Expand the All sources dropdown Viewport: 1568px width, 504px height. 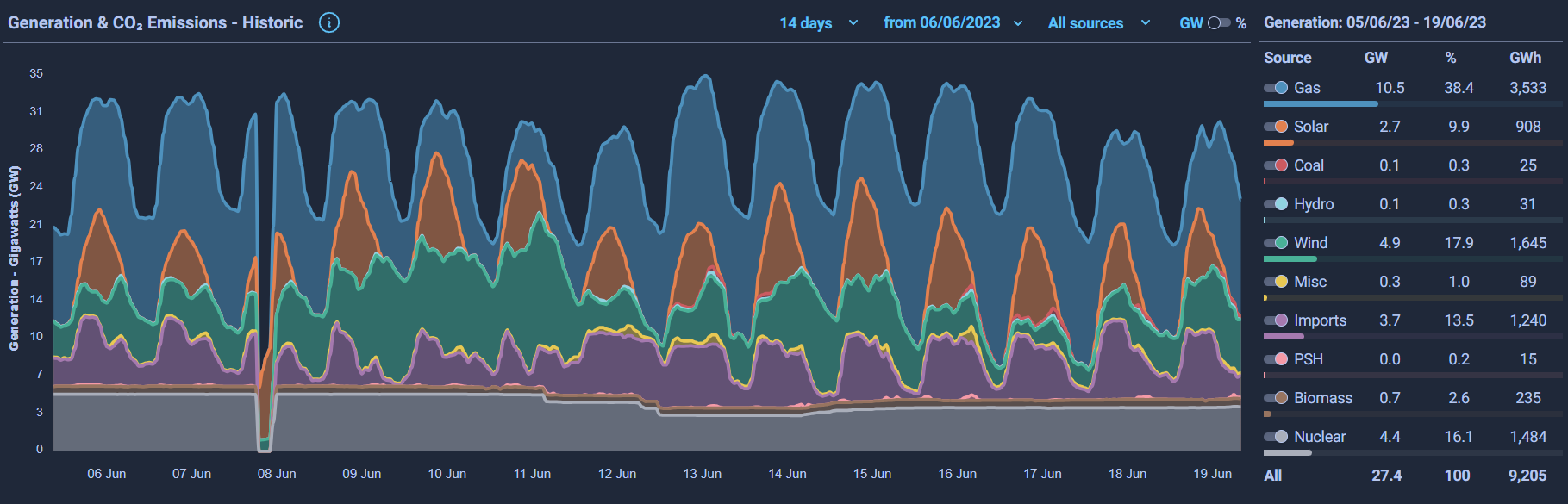1099,23
